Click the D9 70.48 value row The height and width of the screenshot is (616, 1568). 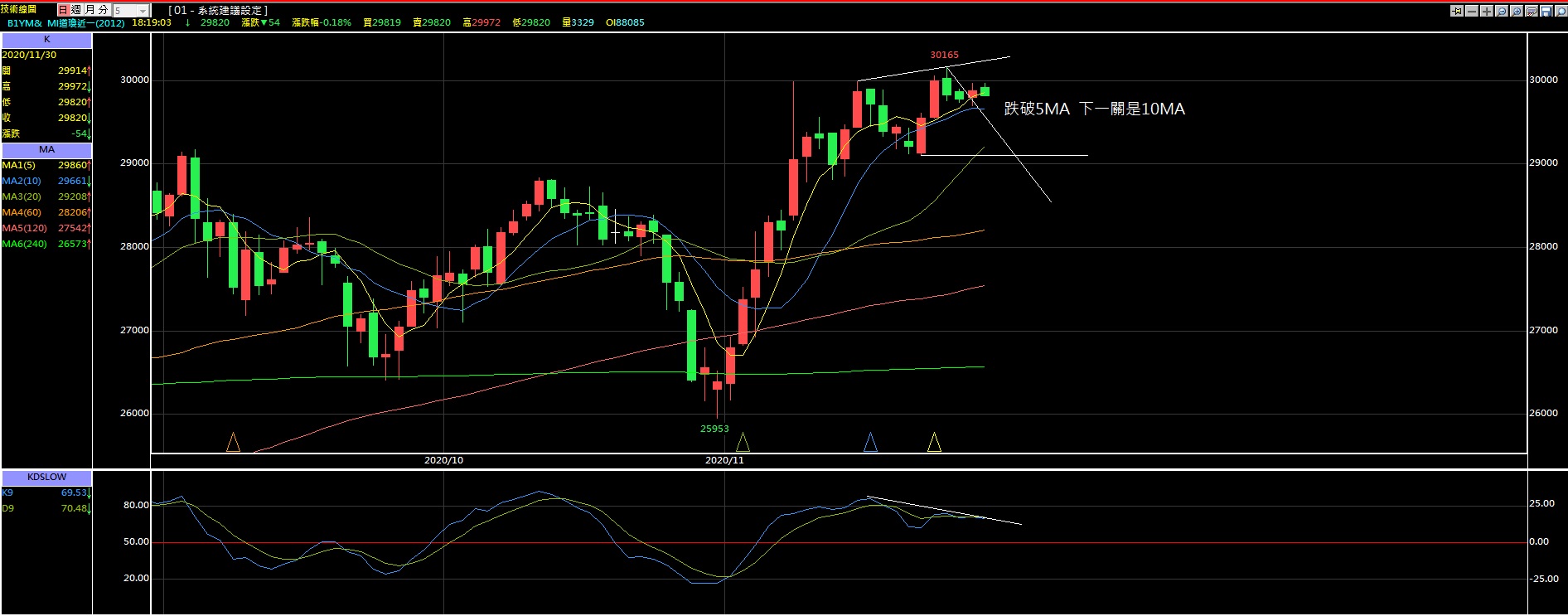click(x=46, y=508)
